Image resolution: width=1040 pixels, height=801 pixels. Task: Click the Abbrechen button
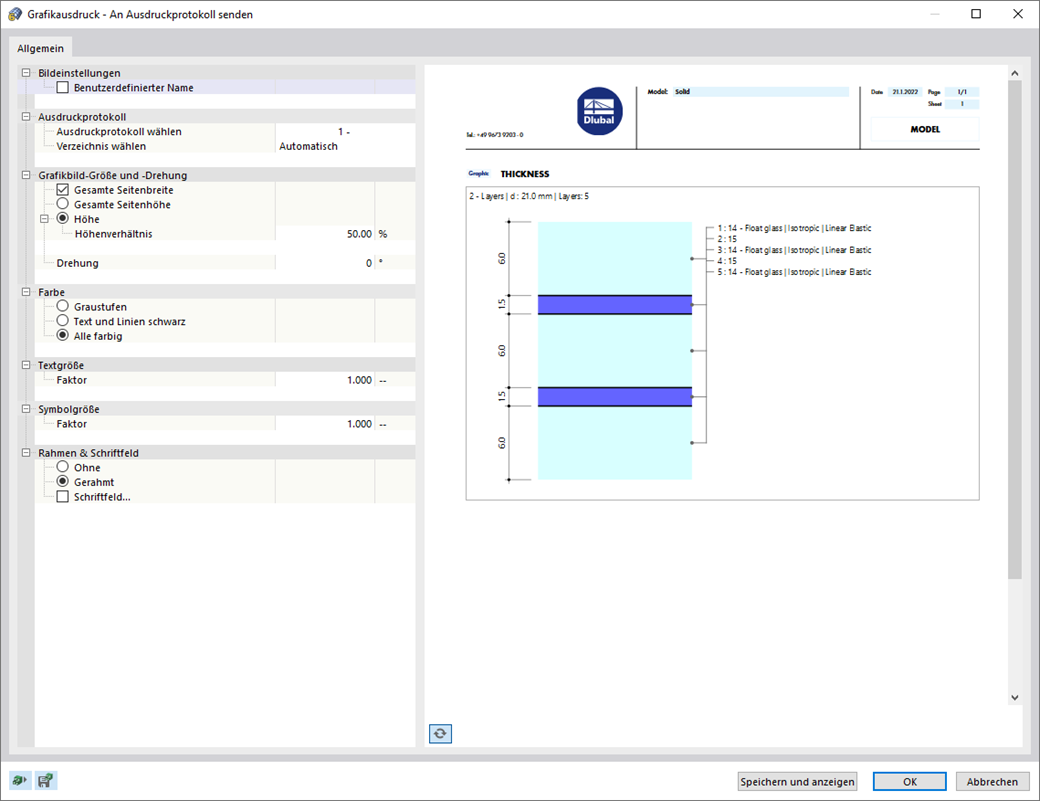pos(992,782)
